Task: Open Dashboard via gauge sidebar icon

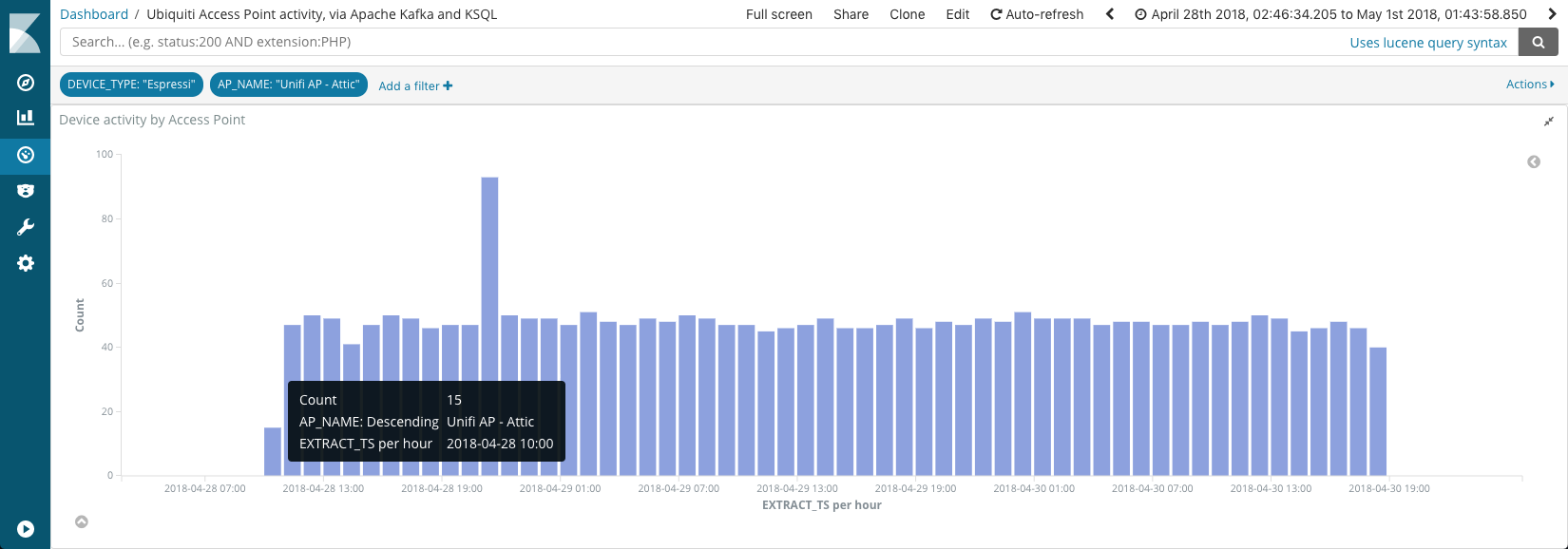Action: coord(26,155)
